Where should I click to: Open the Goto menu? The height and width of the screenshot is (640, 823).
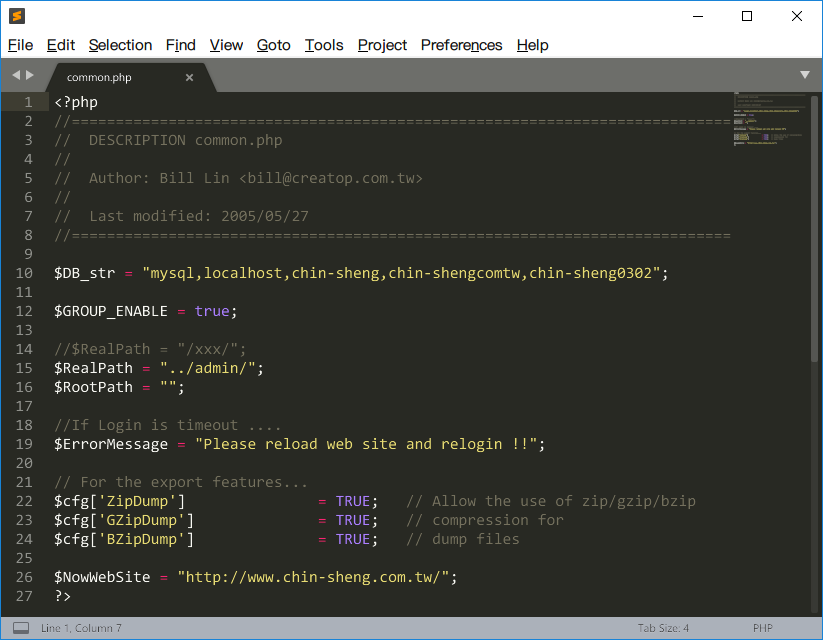(x=273, y=45)
